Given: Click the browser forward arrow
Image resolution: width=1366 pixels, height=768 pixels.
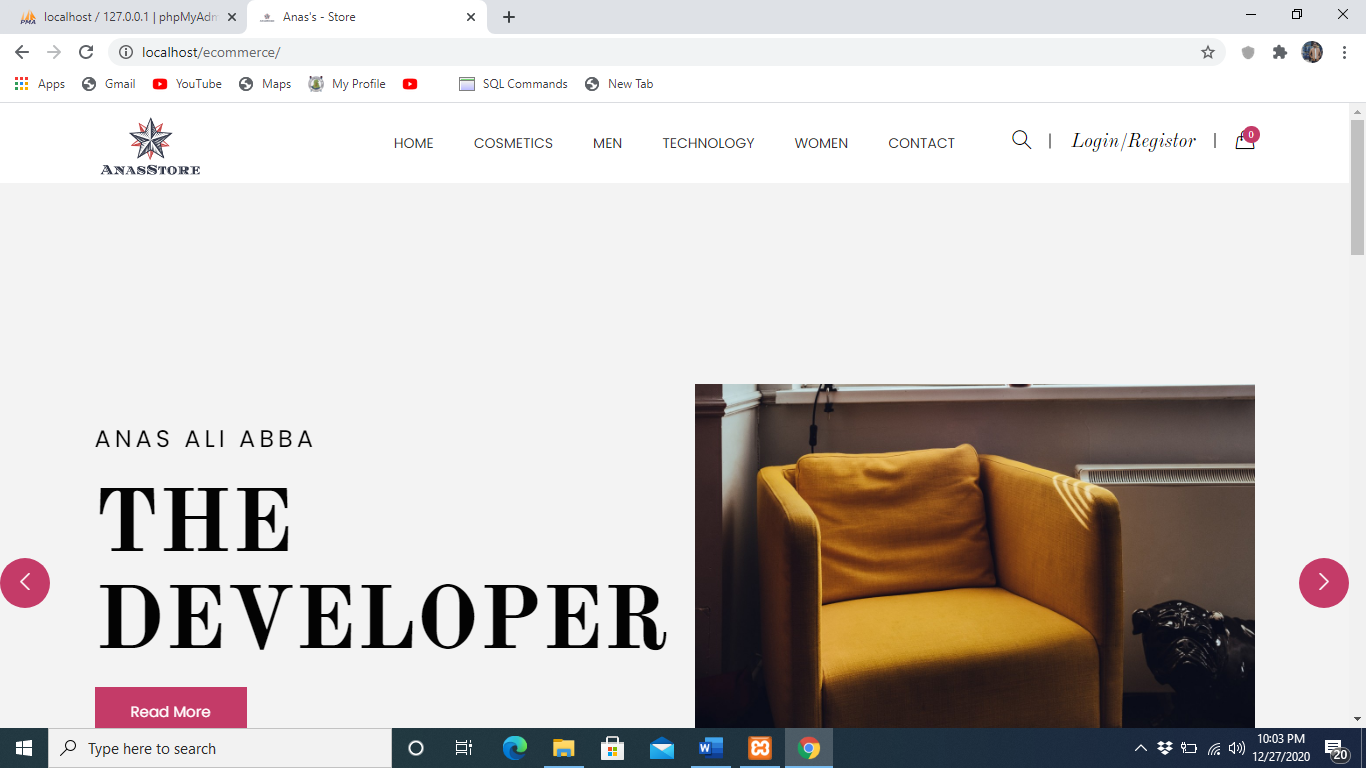Looking at the screenshot, I should (x=54, y=52).
